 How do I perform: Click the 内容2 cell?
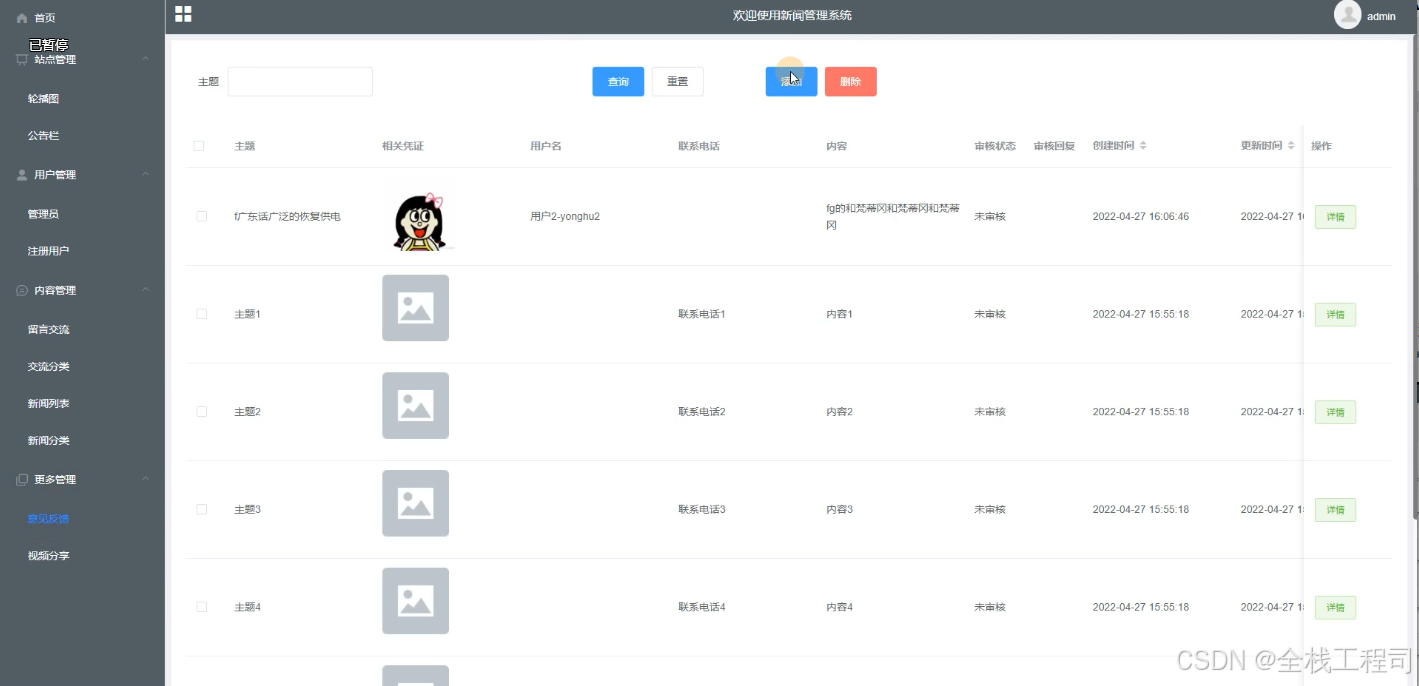pyautogui.click(x=839, y=412)
